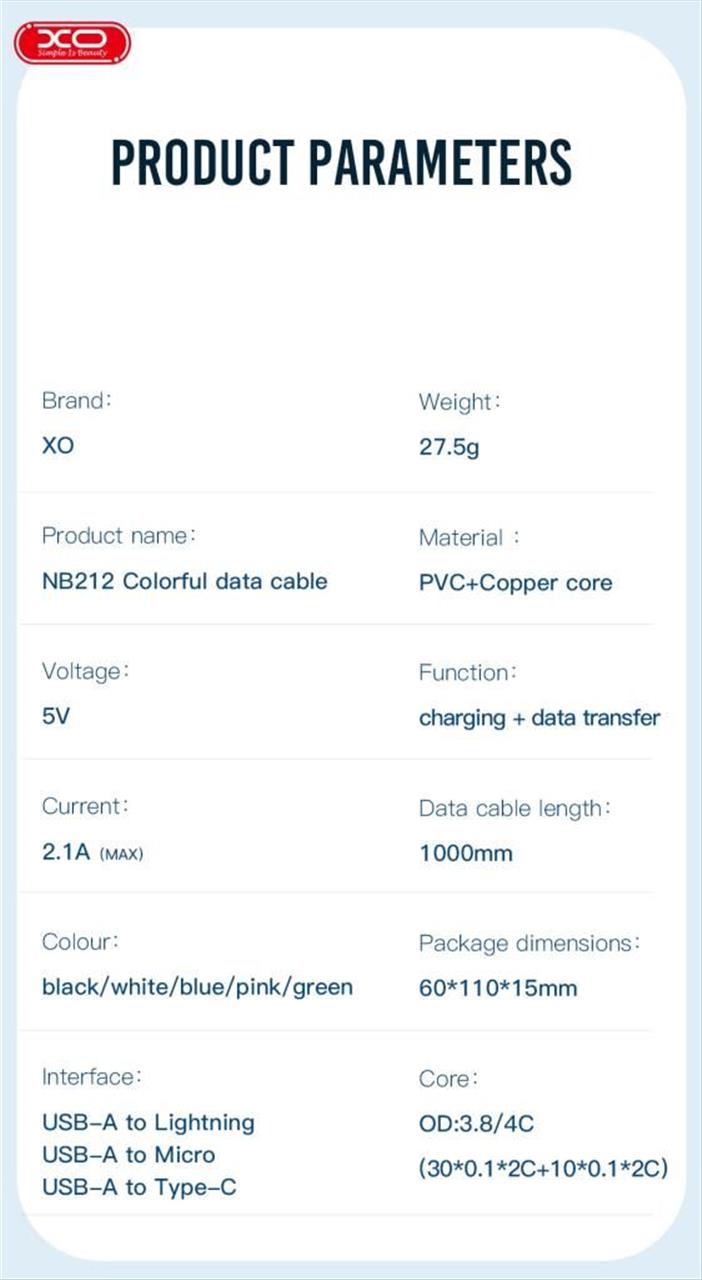Click the Weight value 27.5g
702x1280 pixels.
449,447
